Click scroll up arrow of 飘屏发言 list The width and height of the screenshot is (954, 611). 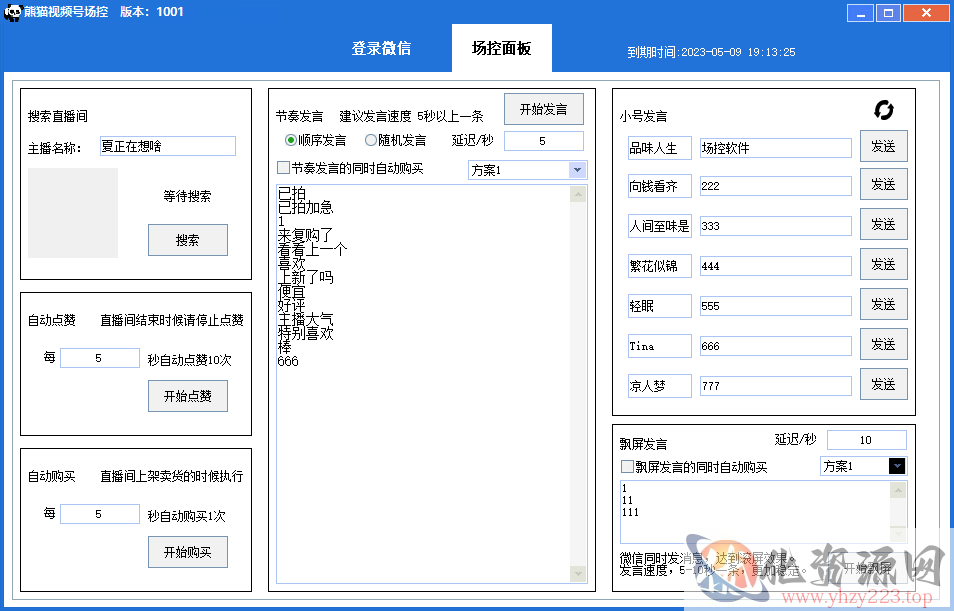(x=898, y=490)
